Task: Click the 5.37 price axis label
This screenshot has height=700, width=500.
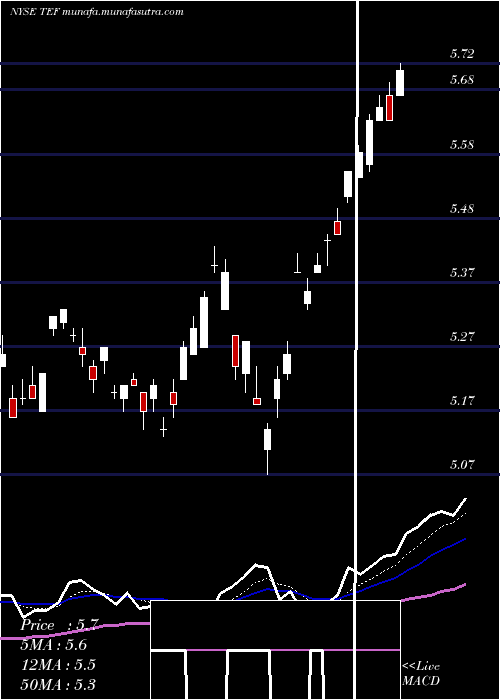Action: 462,272
